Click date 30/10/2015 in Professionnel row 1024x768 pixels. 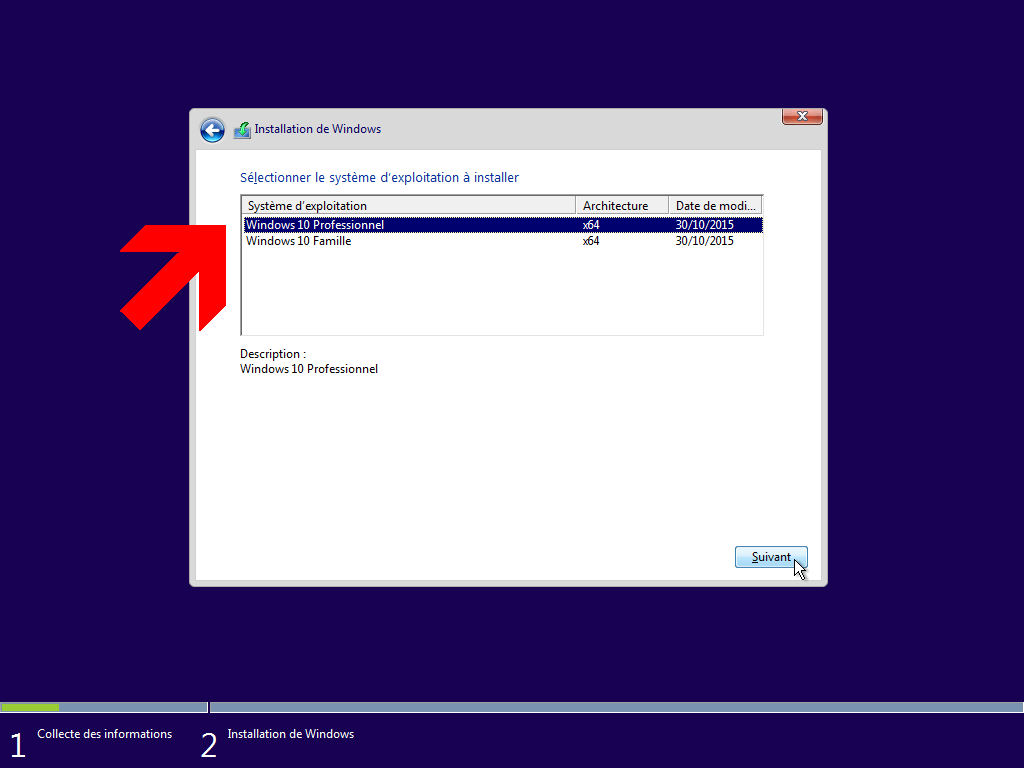(705, 225)
